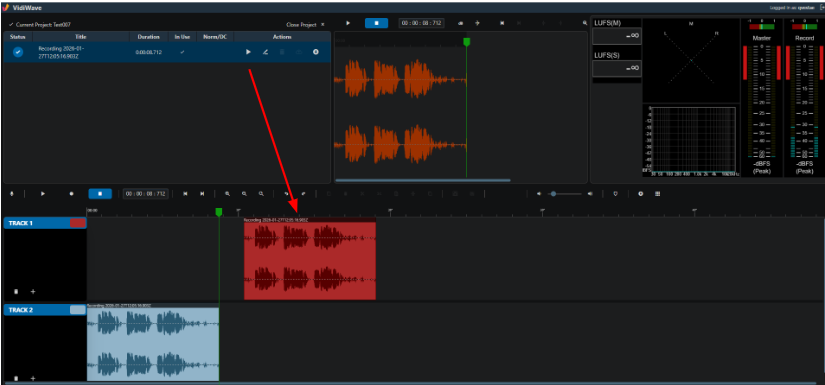Click the grid layout icon in timeline toolbar
825x385 pixels.
[658, 194]
